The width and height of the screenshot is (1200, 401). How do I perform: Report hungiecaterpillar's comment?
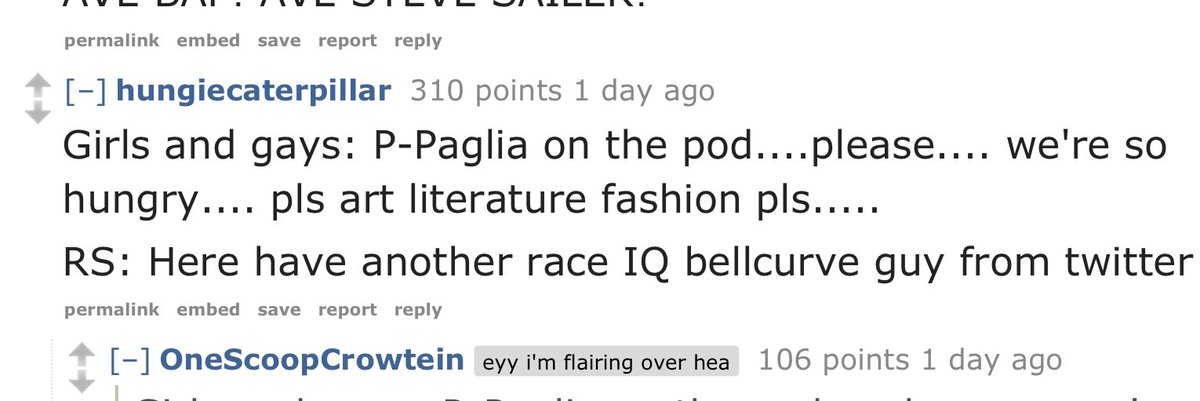[x=347, y=310]
